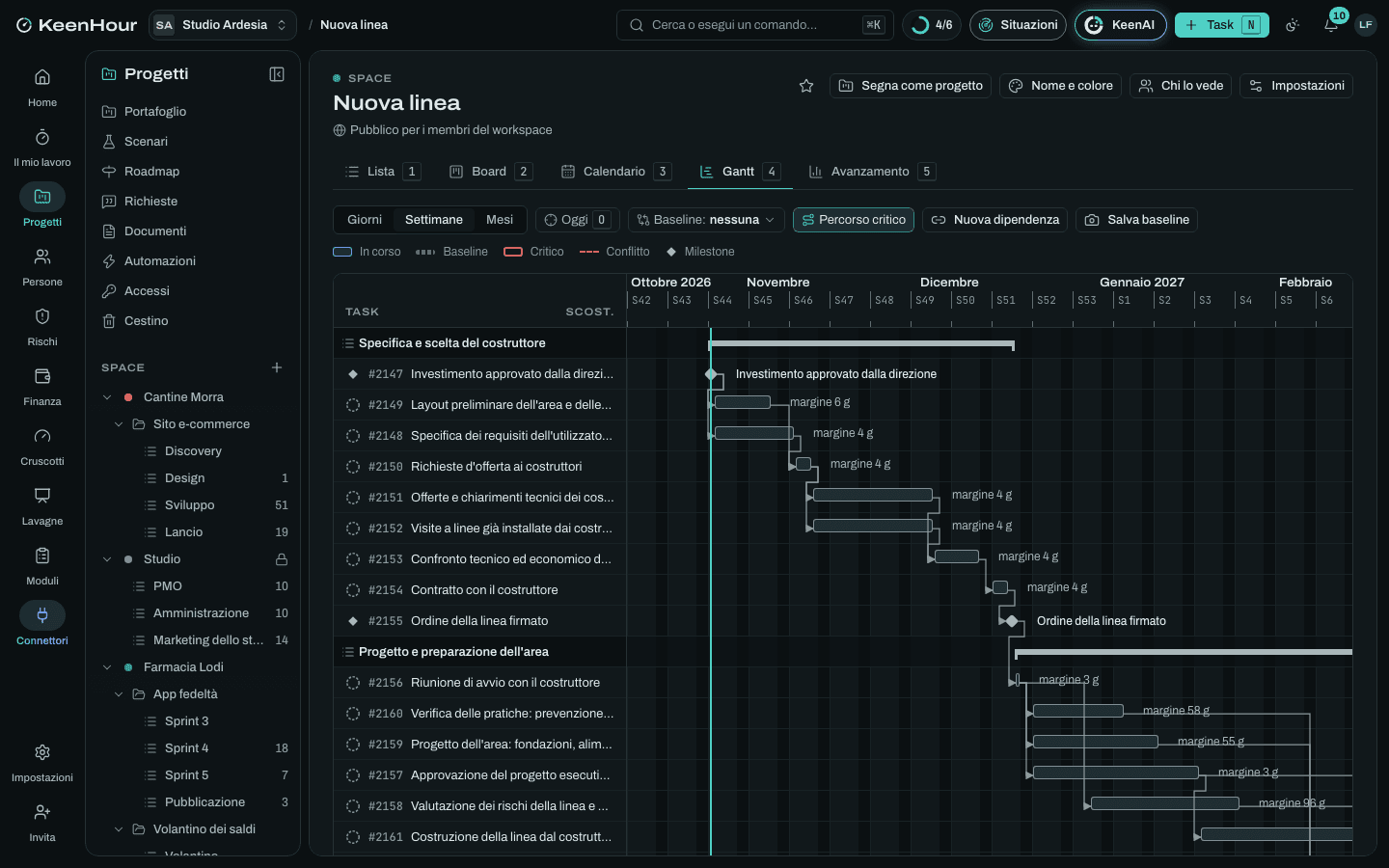Open Impostazioni gear in sidebar
Image resolution: width=1389 pixels, height=868 pixels.
coord(42,752)
